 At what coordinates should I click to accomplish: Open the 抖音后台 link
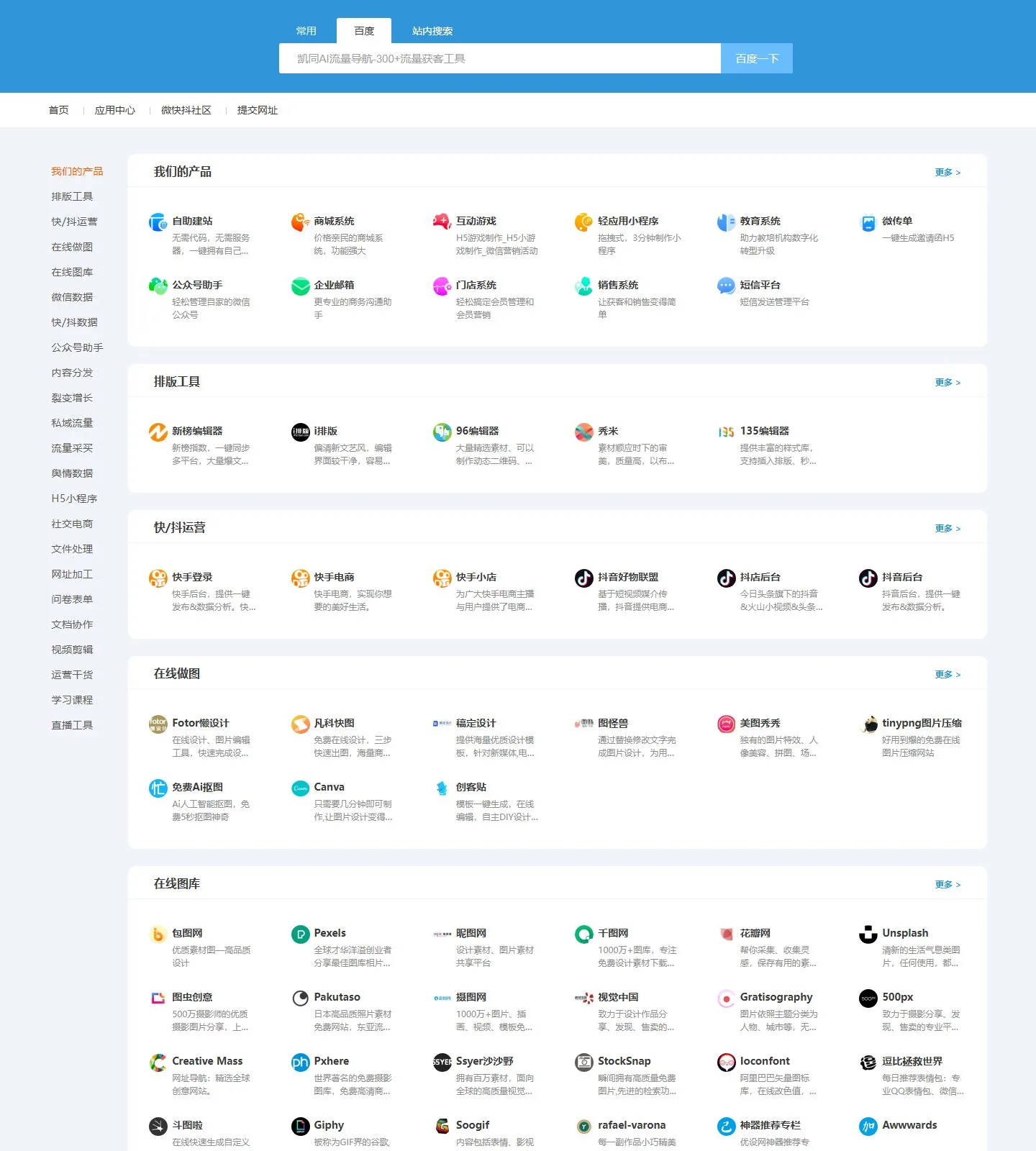click(x=902, y=577)
